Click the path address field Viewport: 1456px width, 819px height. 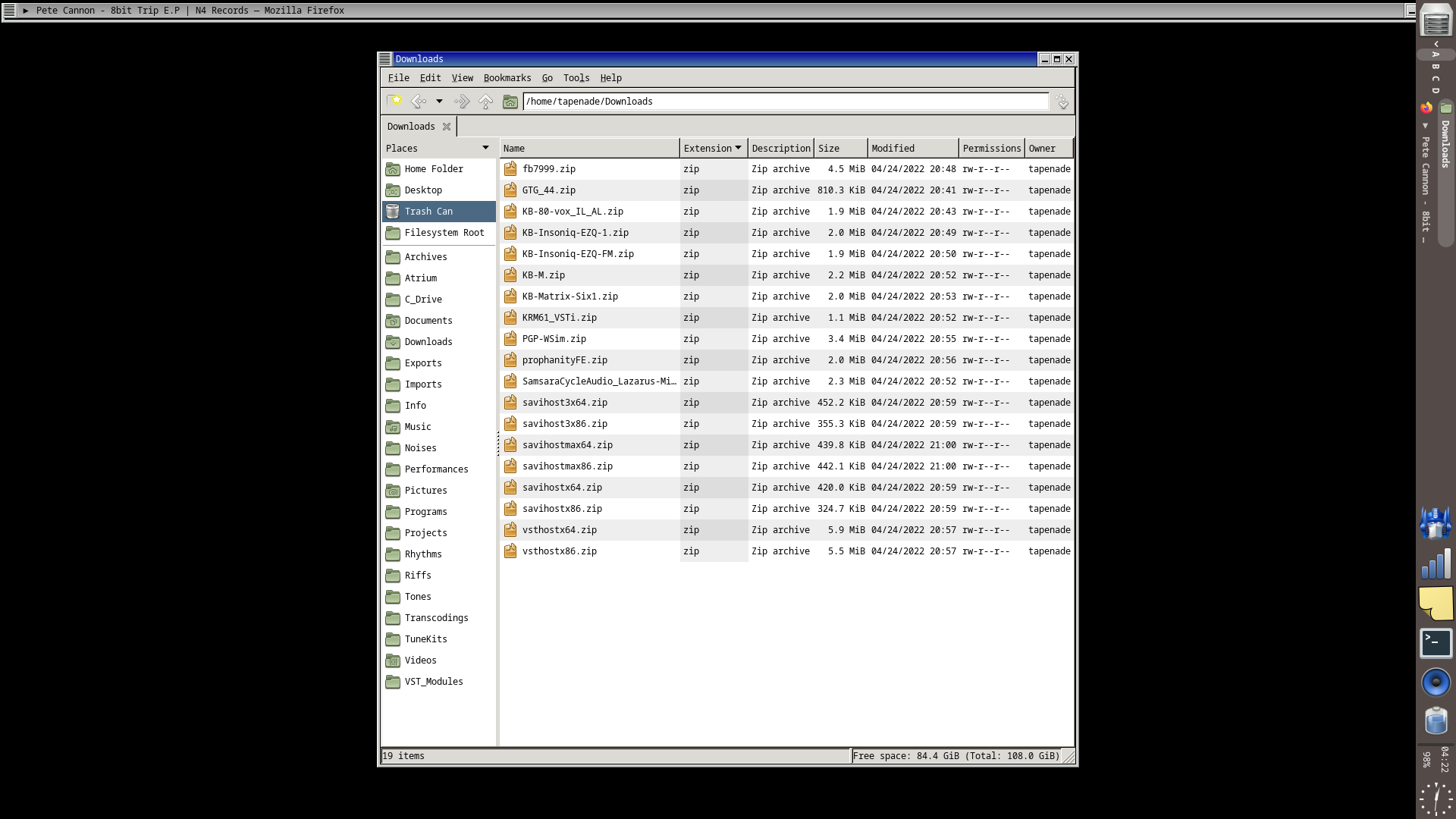point(786,102)
